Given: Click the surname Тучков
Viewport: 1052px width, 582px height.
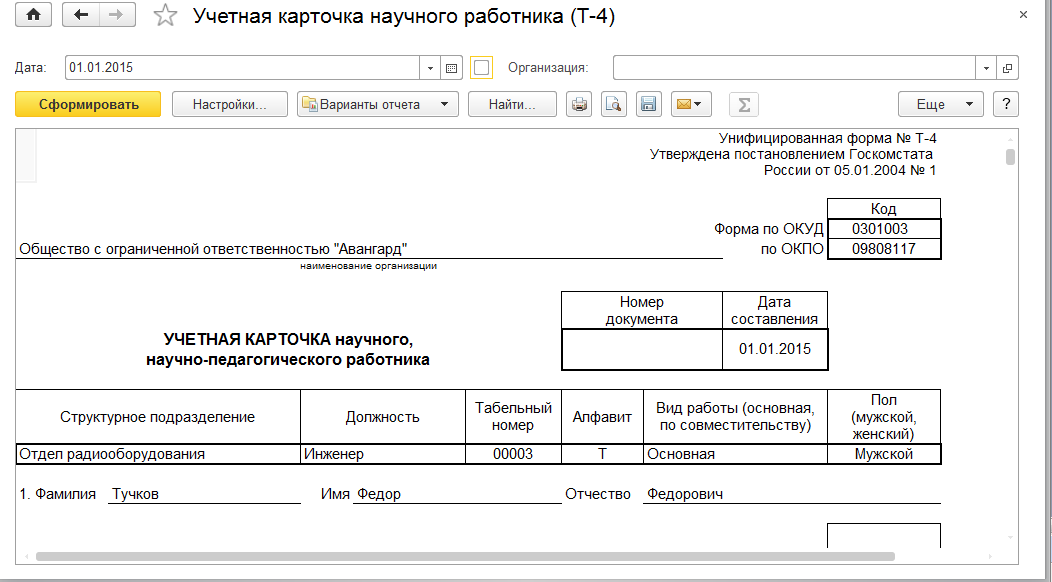Looking at the screenshot, I should point(136,494).
